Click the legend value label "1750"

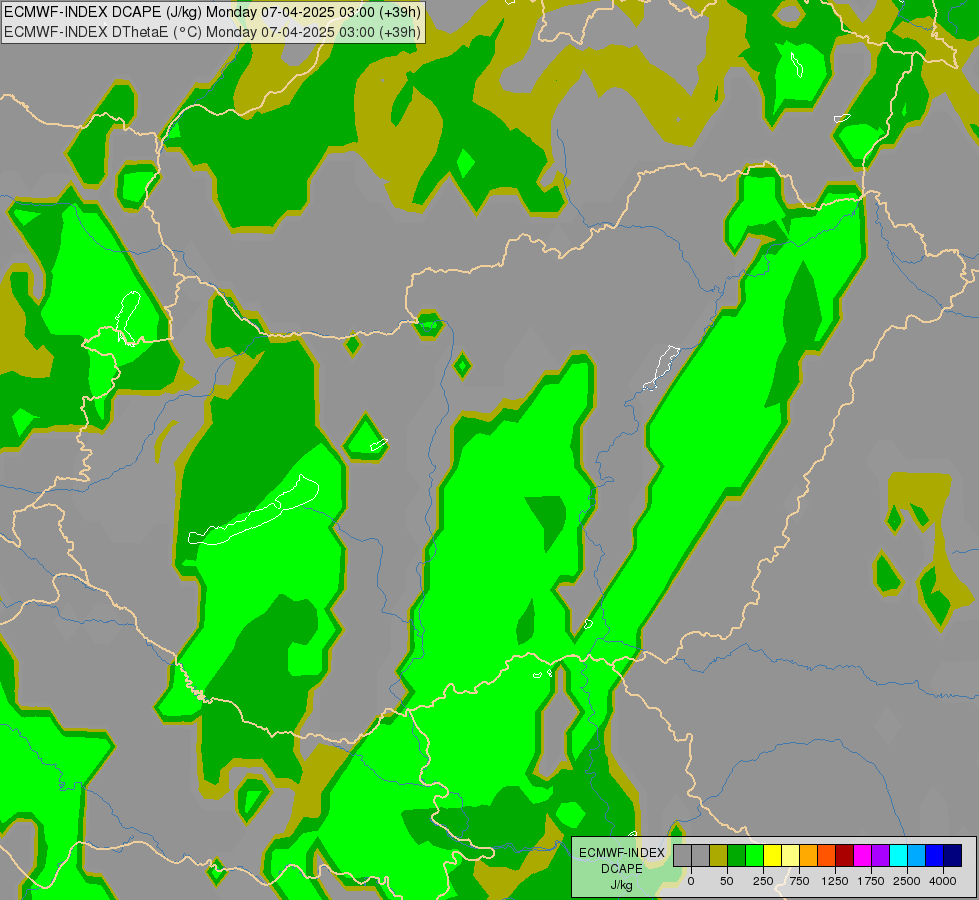click(x=871, y=881)
